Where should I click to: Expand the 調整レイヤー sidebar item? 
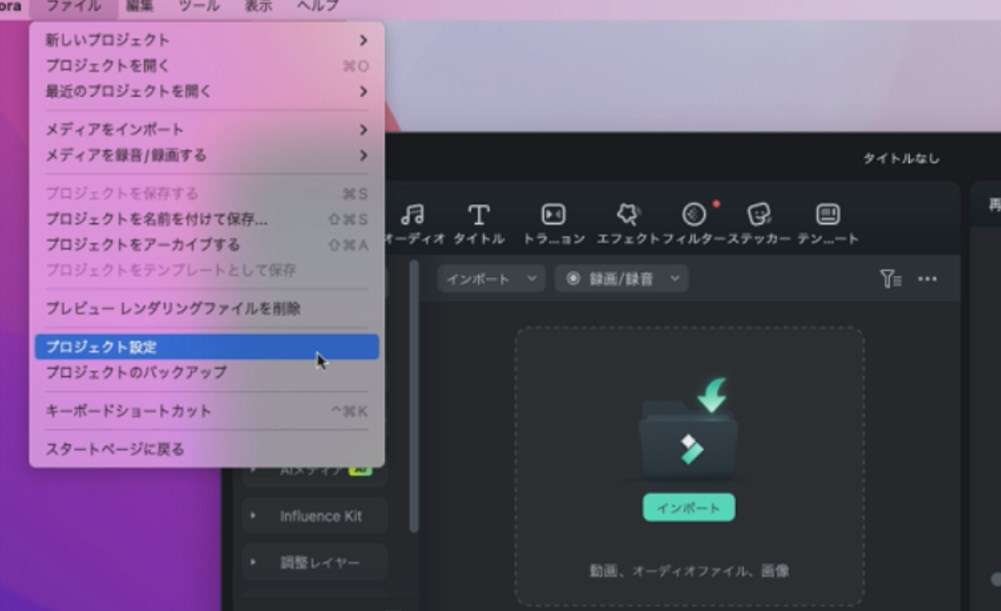(x=314, y=562)
